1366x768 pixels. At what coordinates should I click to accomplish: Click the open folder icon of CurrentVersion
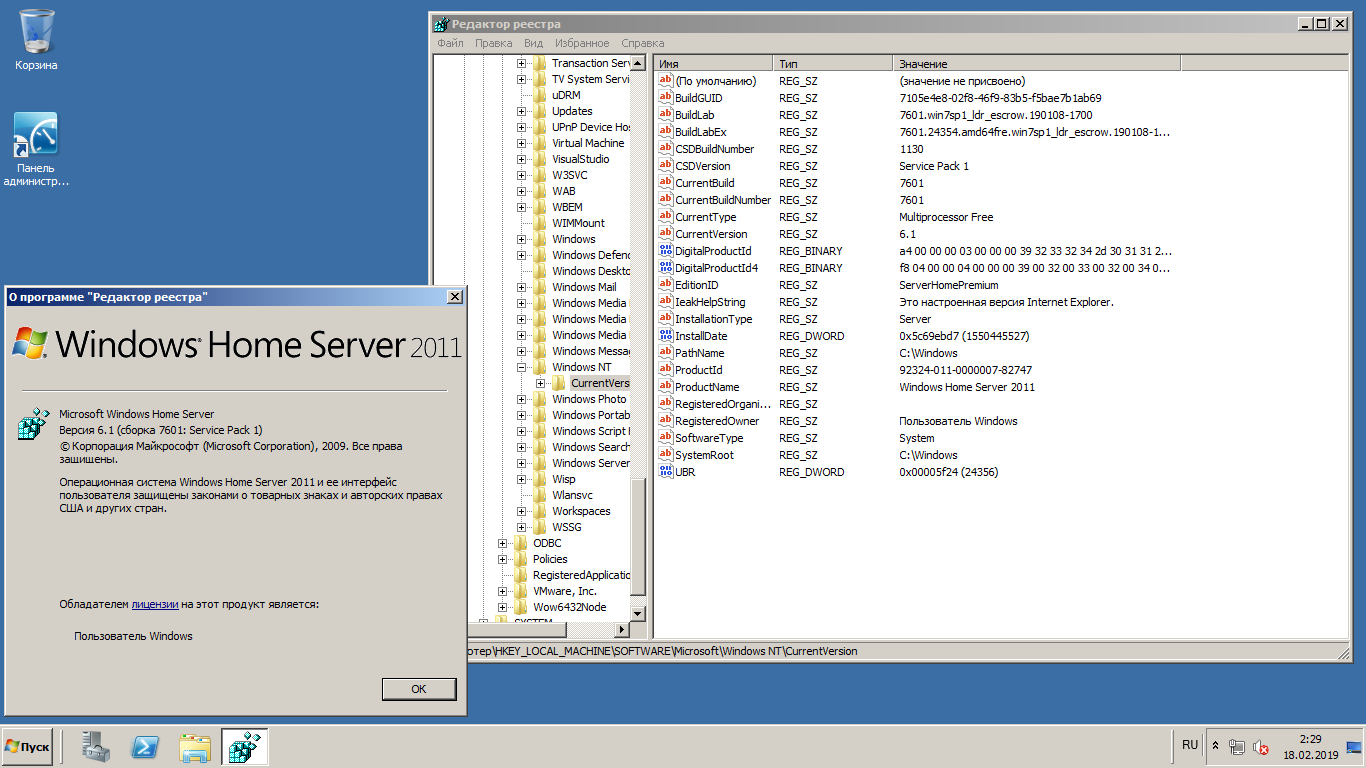(559, 383)
